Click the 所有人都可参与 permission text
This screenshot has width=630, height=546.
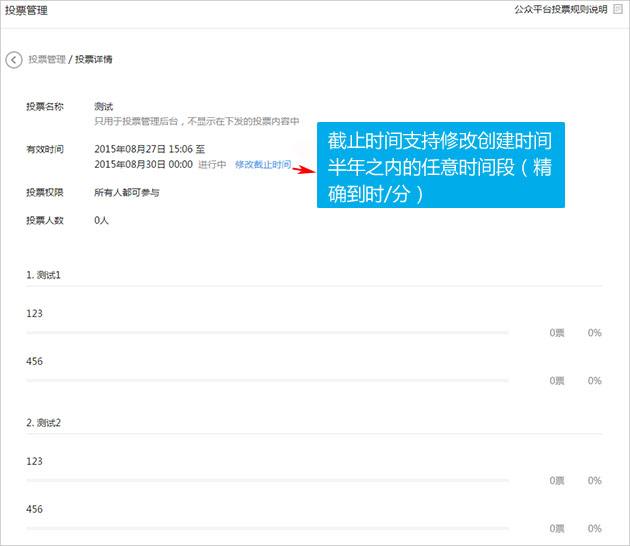coord(126,192)
